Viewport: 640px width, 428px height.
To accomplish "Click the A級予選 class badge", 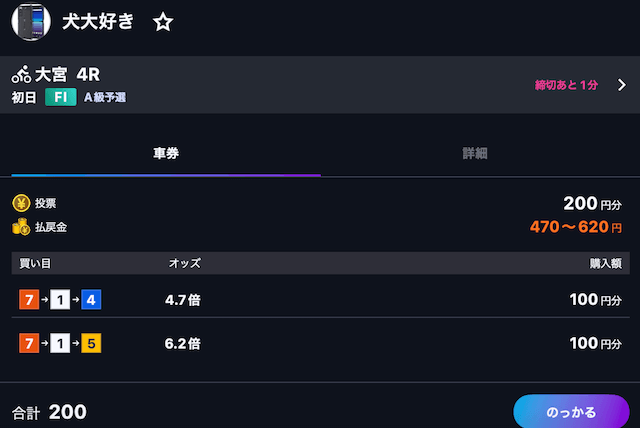I will coord(105,97).
